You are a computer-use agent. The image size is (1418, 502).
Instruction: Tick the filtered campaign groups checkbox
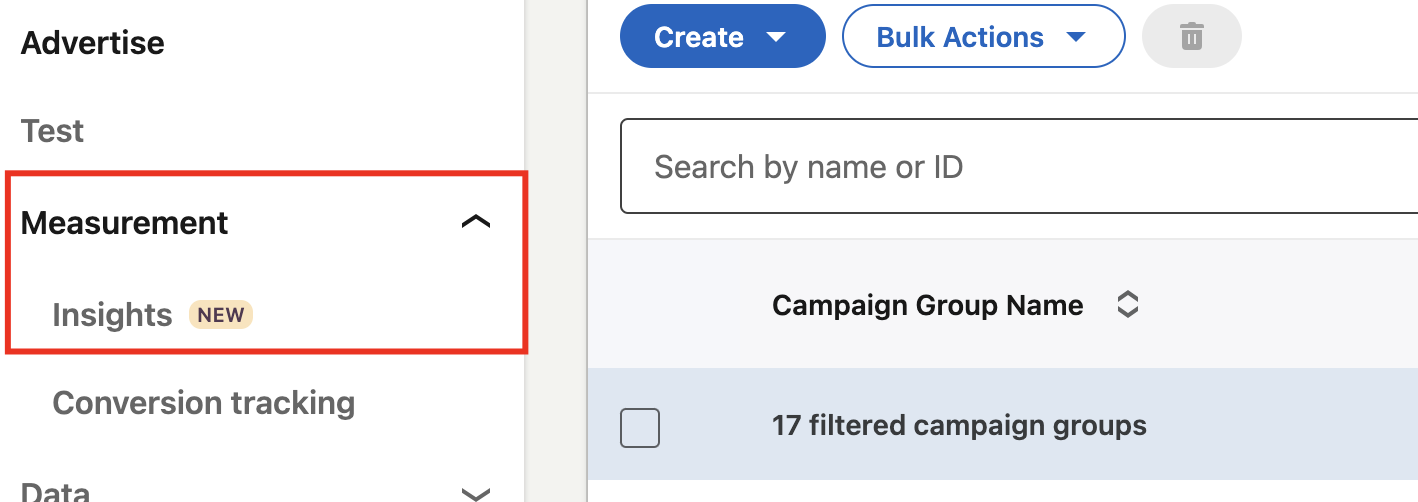640,428
